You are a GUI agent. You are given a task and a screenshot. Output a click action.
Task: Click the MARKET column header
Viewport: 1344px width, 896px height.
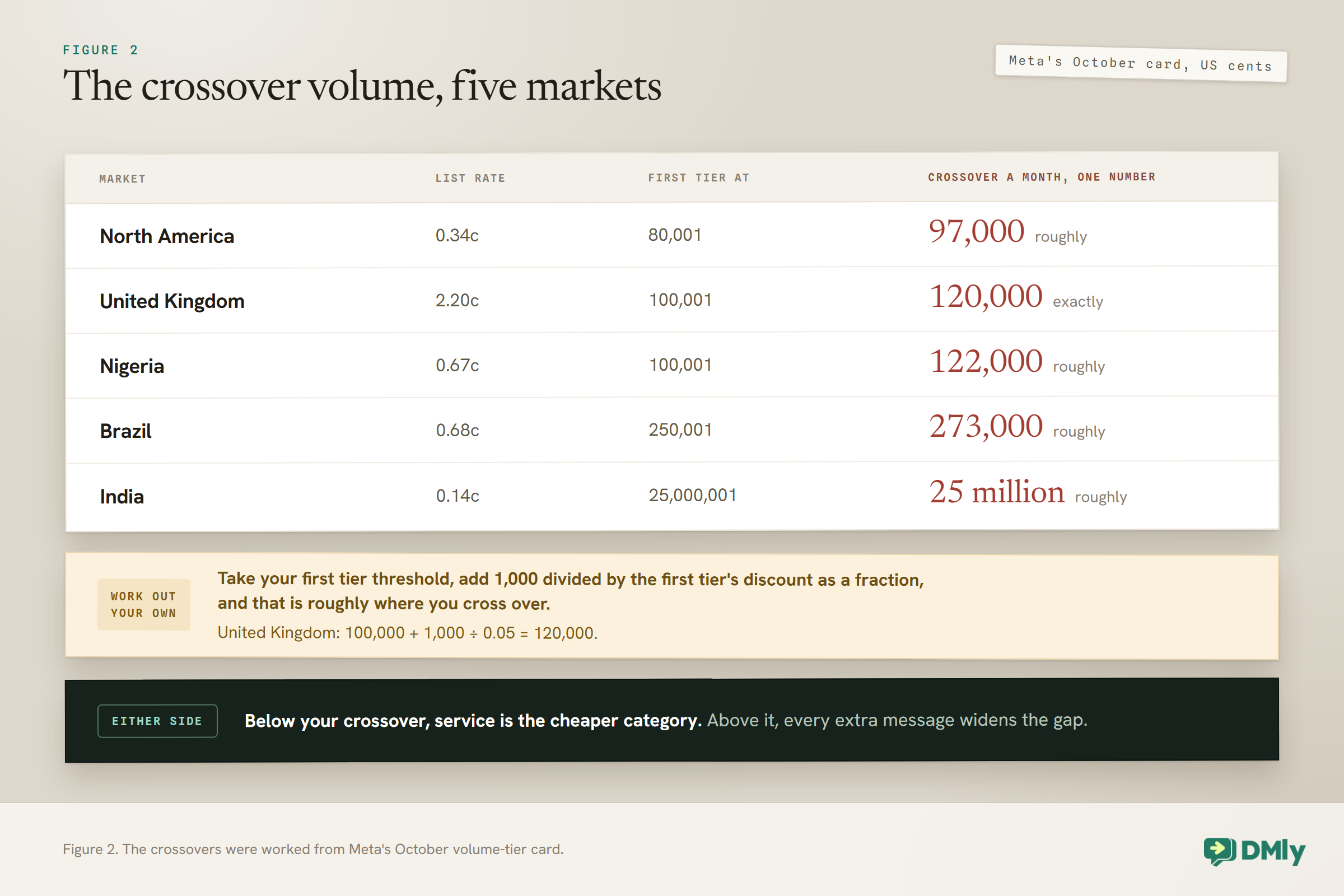[123, 179]
